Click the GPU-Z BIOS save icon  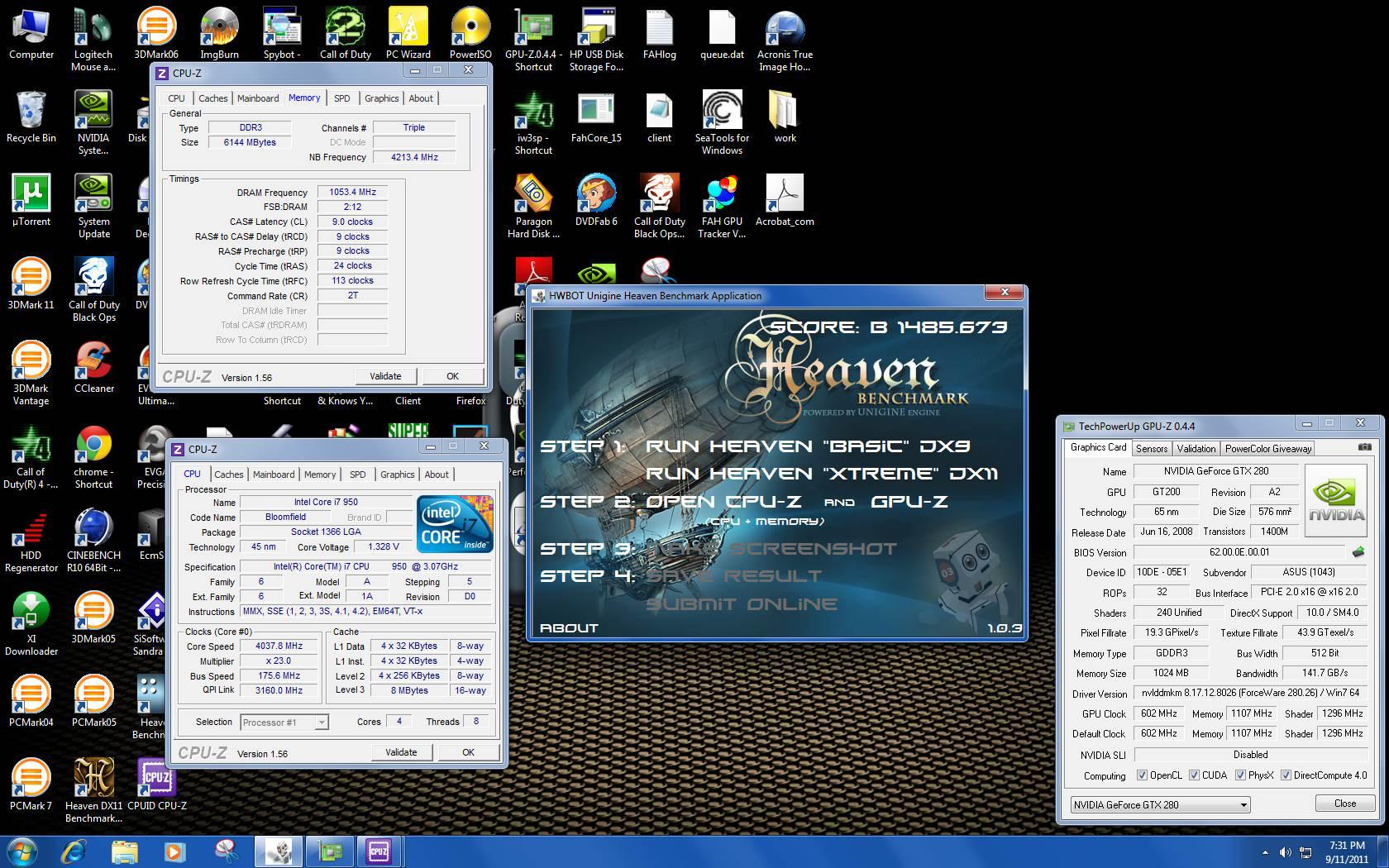pyautogui.click(x=1358, y=551)
